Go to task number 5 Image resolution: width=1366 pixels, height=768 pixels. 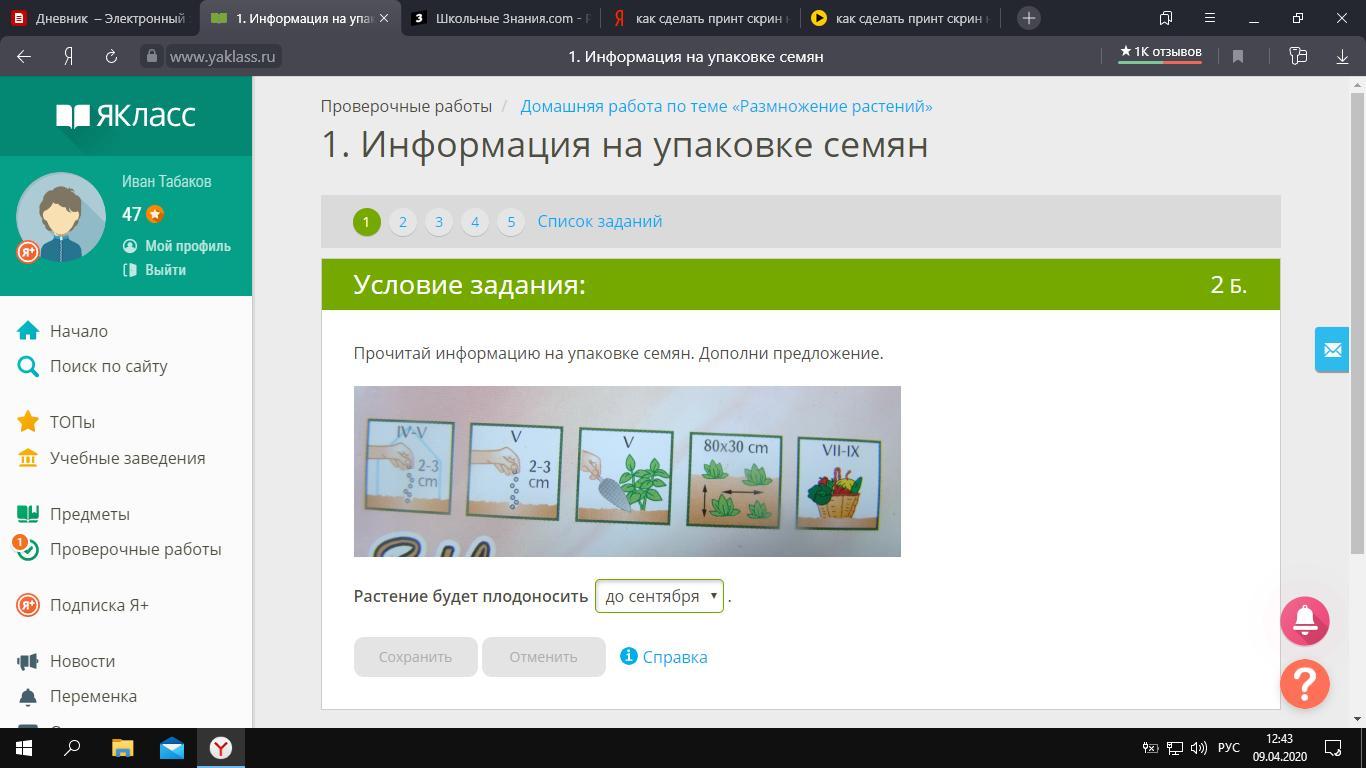coord(511,222)
